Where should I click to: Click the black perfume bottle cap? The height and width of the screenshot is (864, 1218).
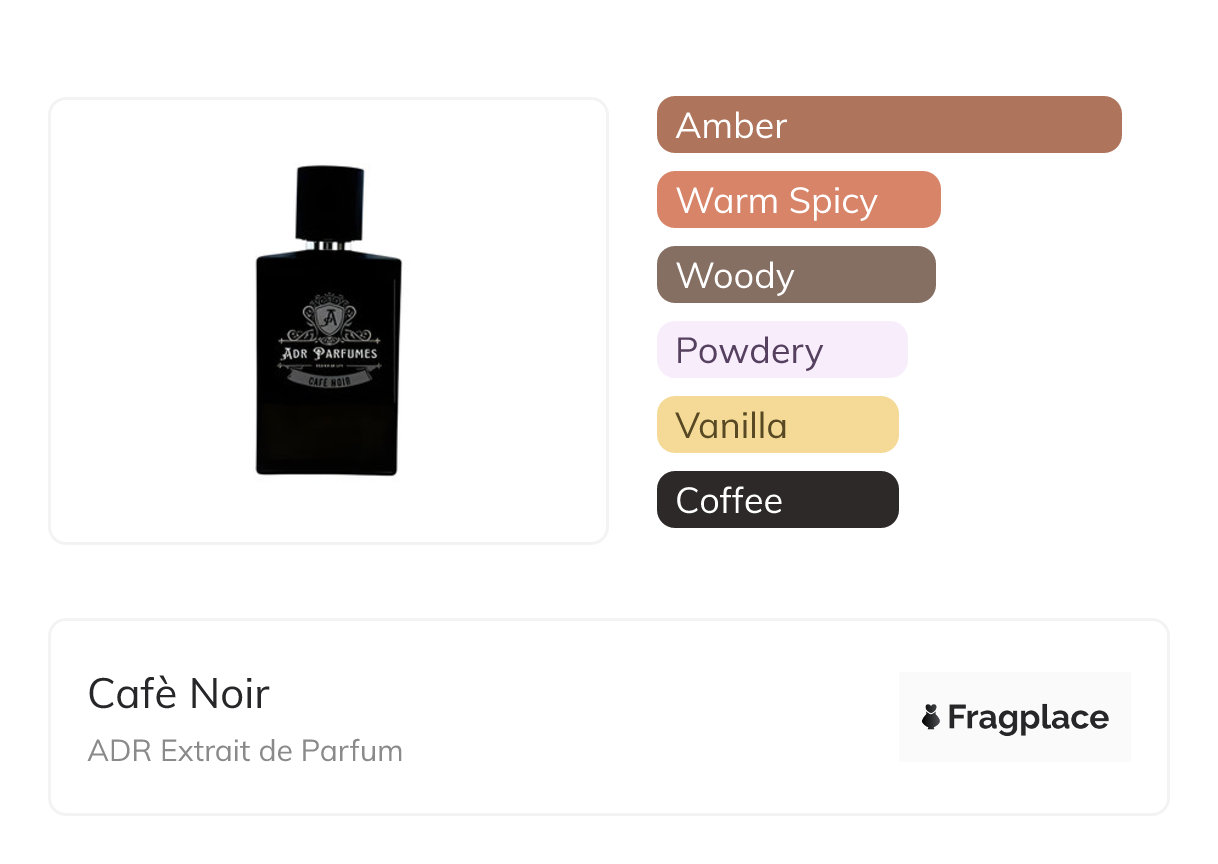[x=330, y=203]
